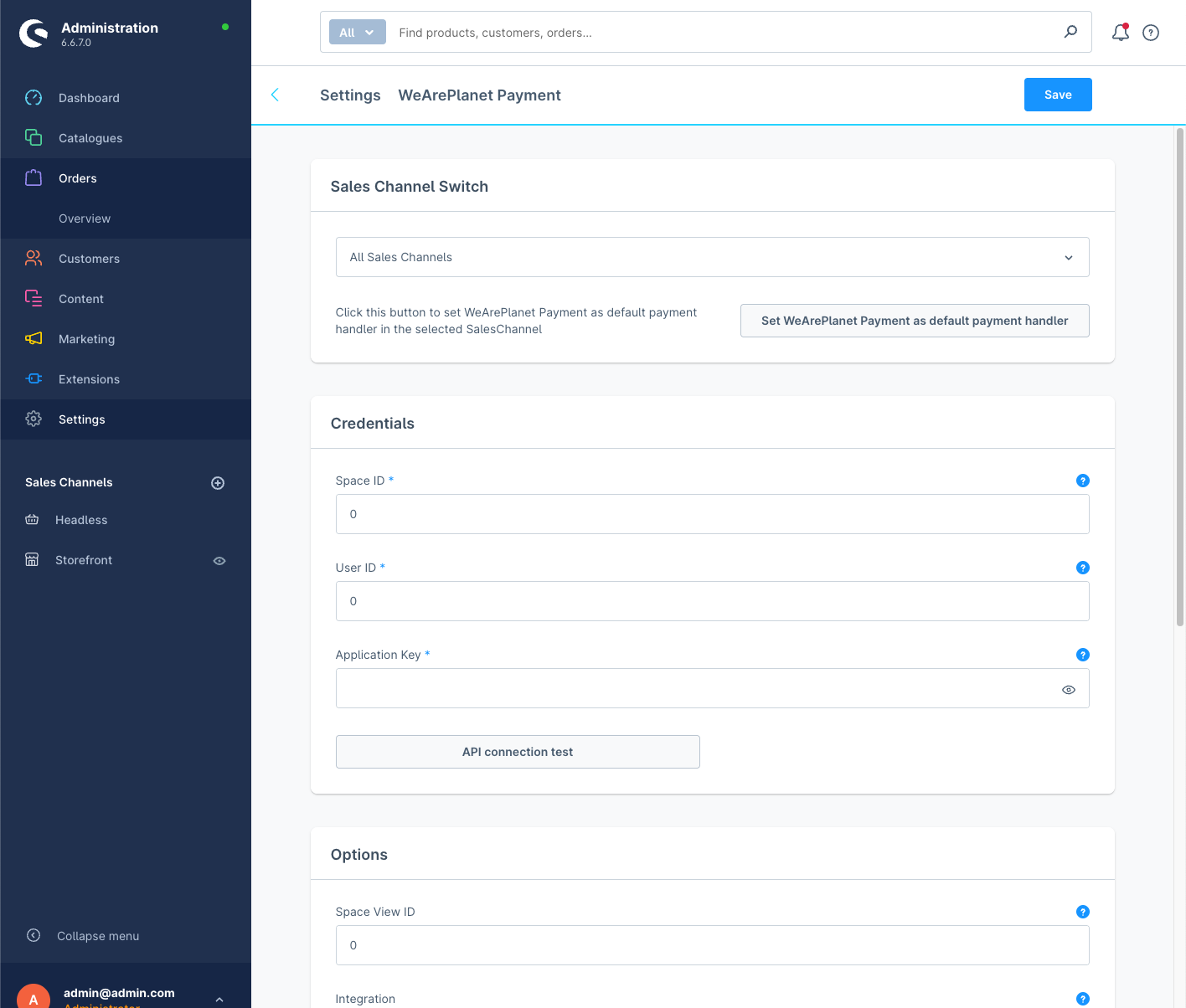
Task: Select the Headless sales channel
Action: (x=81, y=519)
